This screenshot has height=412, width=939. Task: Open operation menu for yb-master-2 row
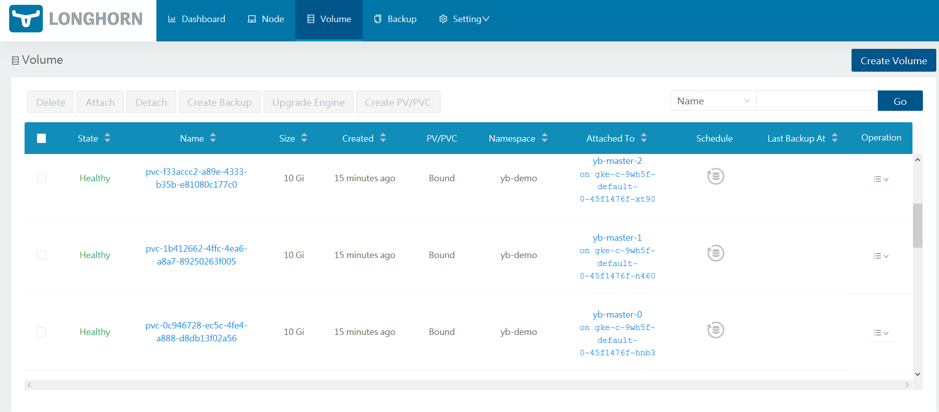point(880,179)
